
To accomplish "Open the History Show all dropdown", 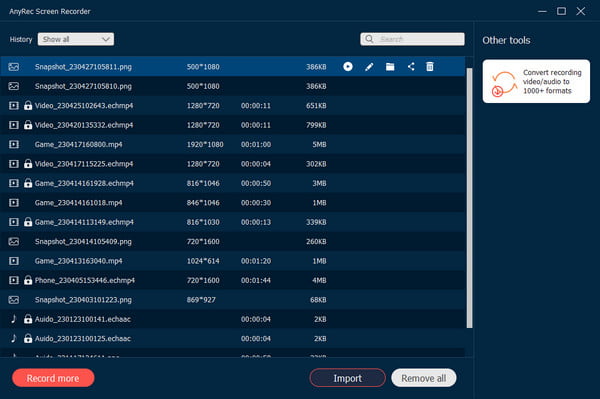I will click(x=76, y=39).
